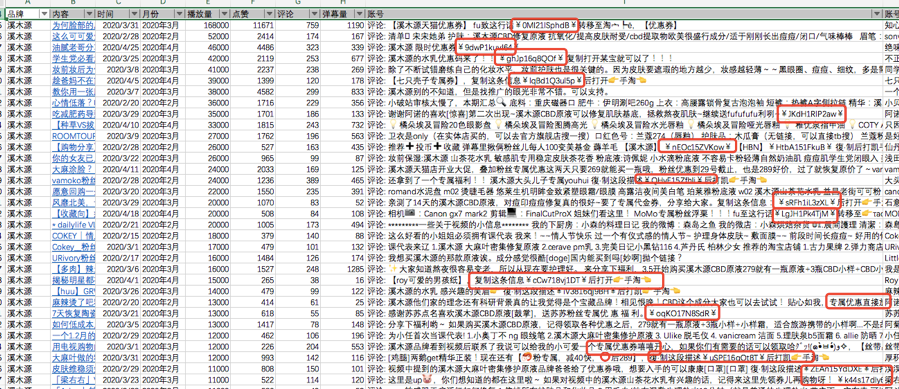The image size is (899, 389).
Task: Open the 7天恢复陶瓷 link
Action: click(x=72, y=313)
